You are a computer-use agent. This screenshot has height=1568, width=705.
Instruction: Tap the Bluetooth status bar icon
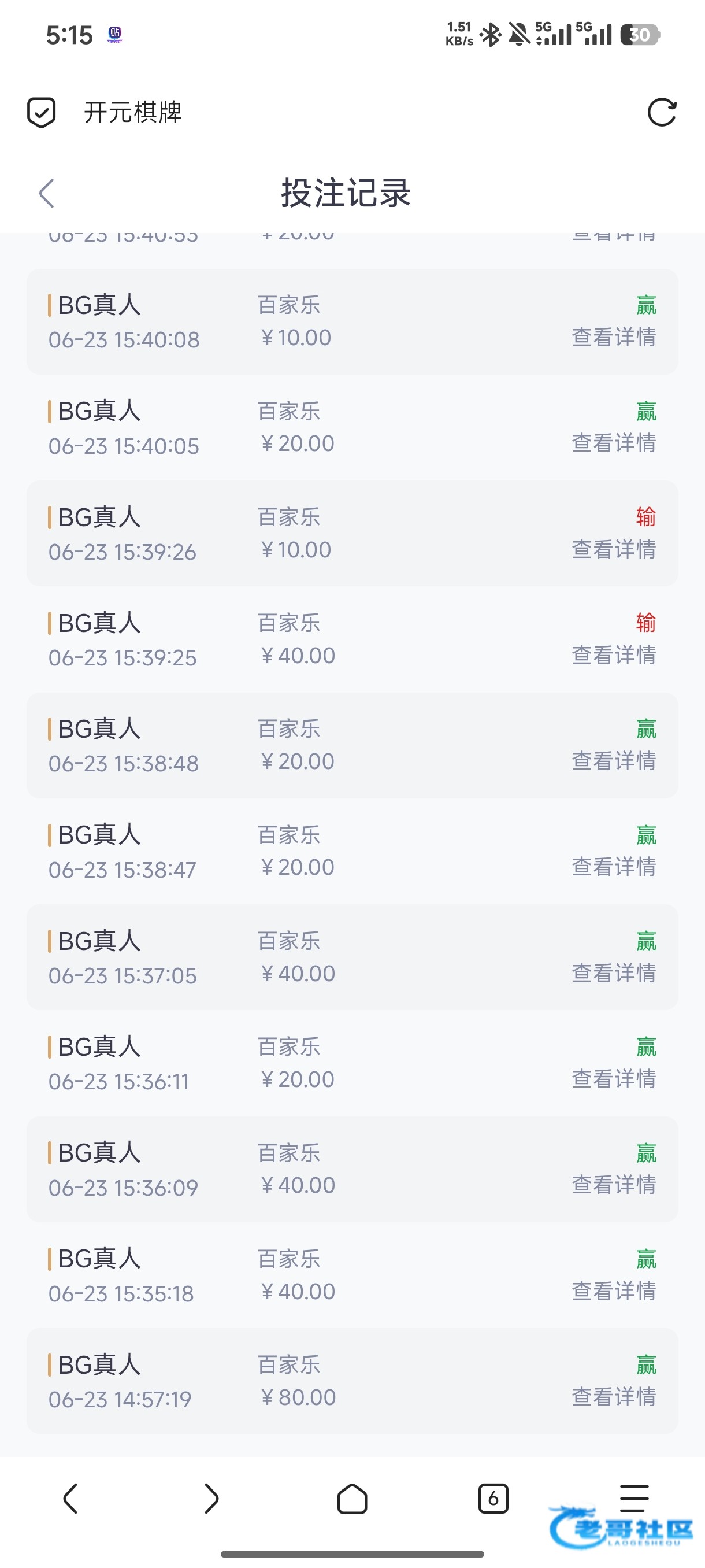(x=490, y=35)
